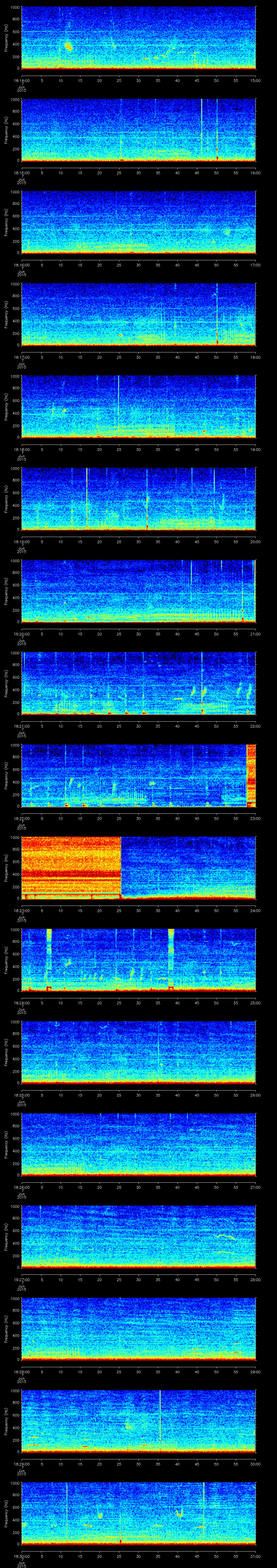Click the 18:24:00 start time label
The width and height of the screenshot is (277, 1568).
(21, 1003)
